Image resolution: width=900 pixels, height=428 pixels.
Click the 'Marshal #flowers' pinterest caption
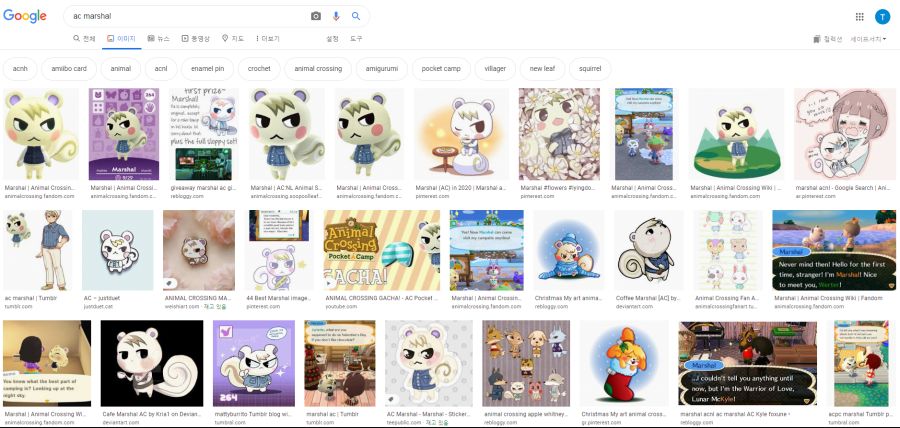pyautogui.click(x=558, y=188)
